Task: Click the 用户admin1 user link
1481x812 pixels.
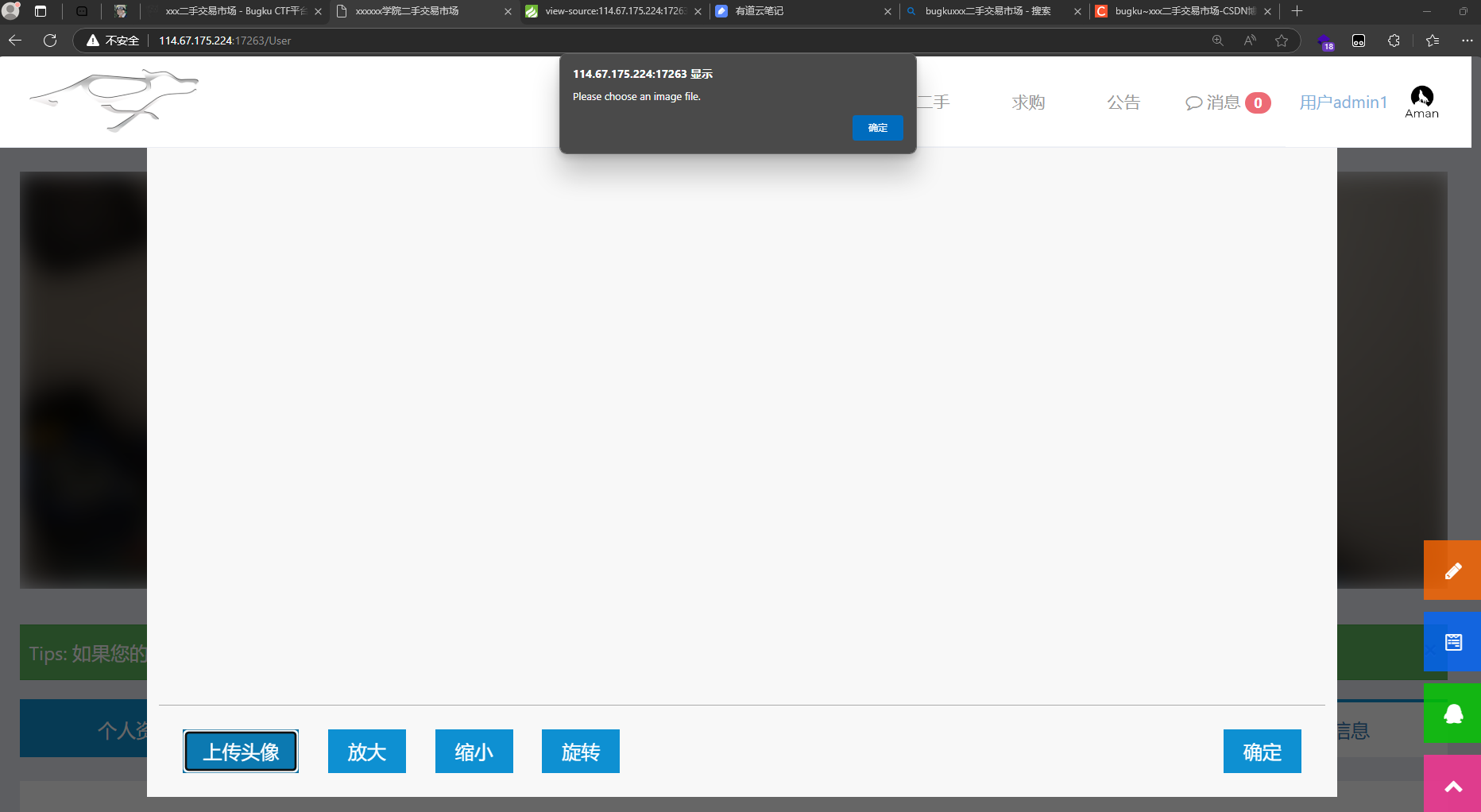Action: 1343,102
